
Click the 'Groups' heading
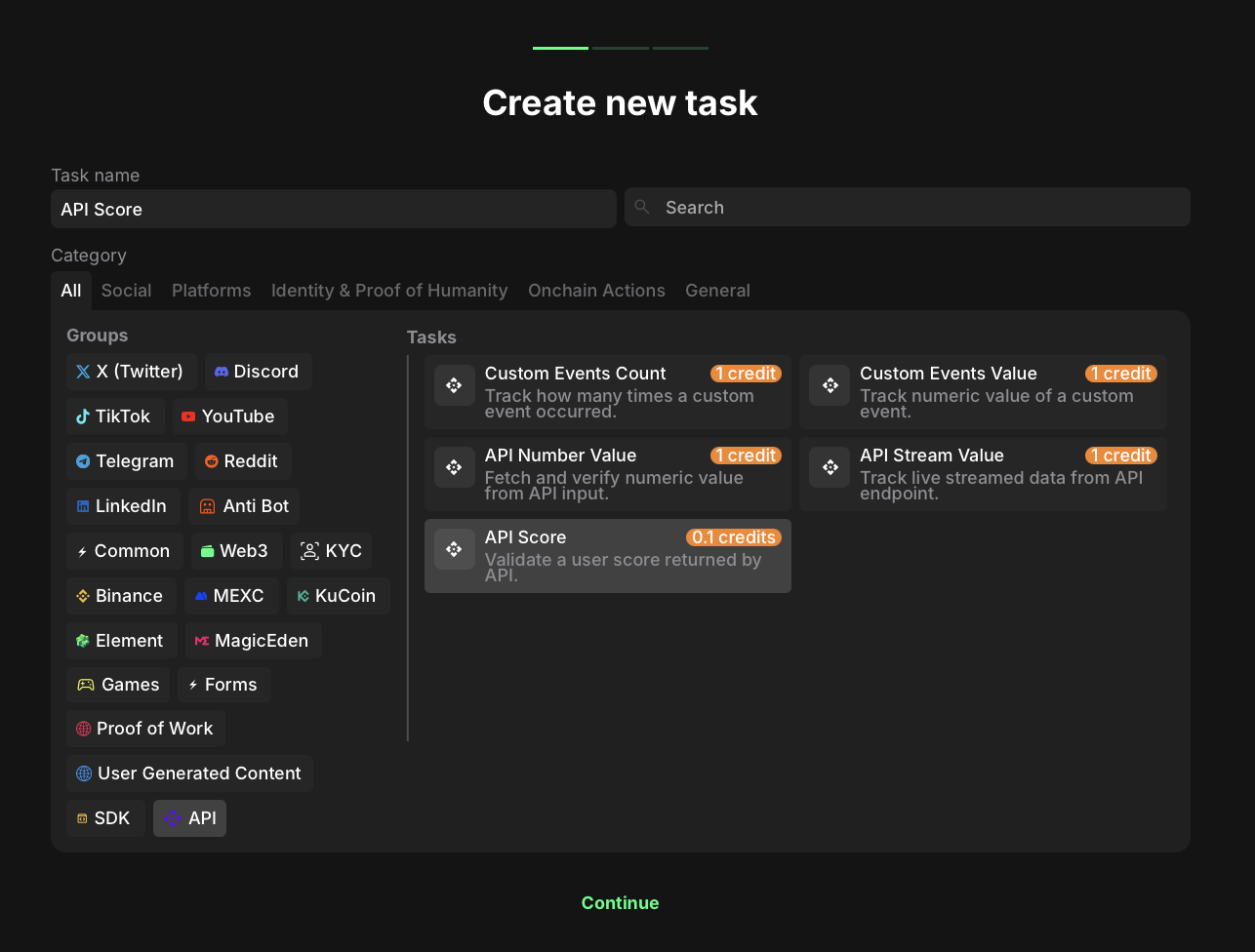[x=98, y=336]
